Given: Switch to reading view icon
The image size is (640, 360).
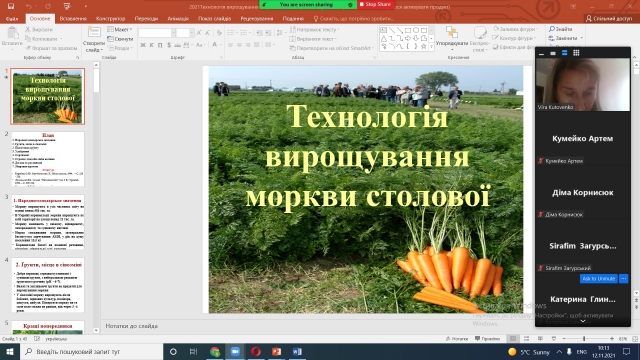Looking at the screenshot, I should click(540, 339).
